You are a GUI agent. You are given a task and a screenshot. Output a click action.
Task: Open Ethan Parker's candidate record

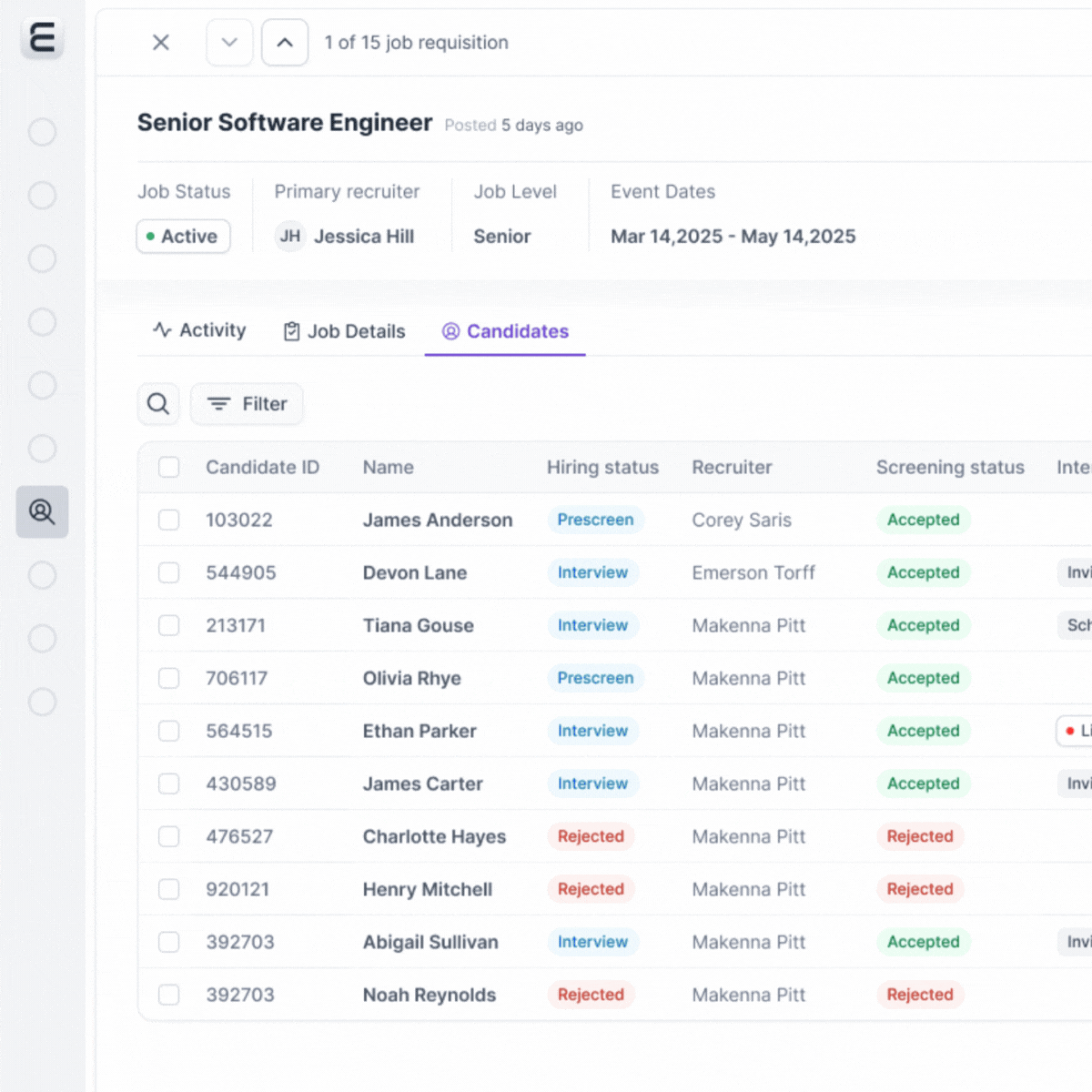click(419, 731)
